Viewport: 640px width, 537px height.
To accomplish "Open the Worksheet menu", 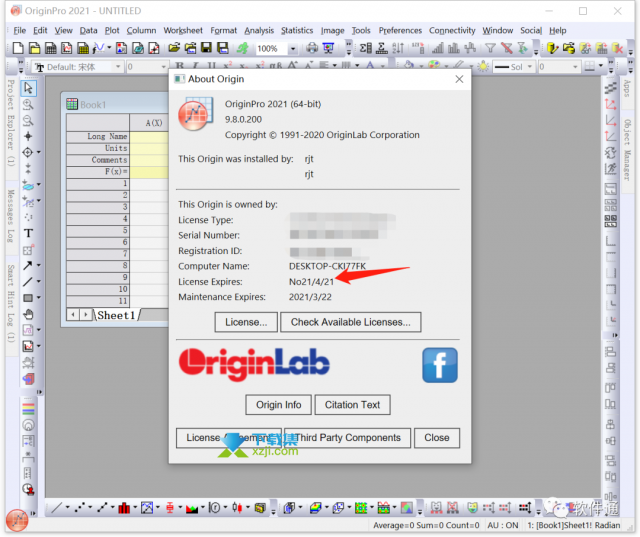I will pyautogui.click(x=183, y=31).
